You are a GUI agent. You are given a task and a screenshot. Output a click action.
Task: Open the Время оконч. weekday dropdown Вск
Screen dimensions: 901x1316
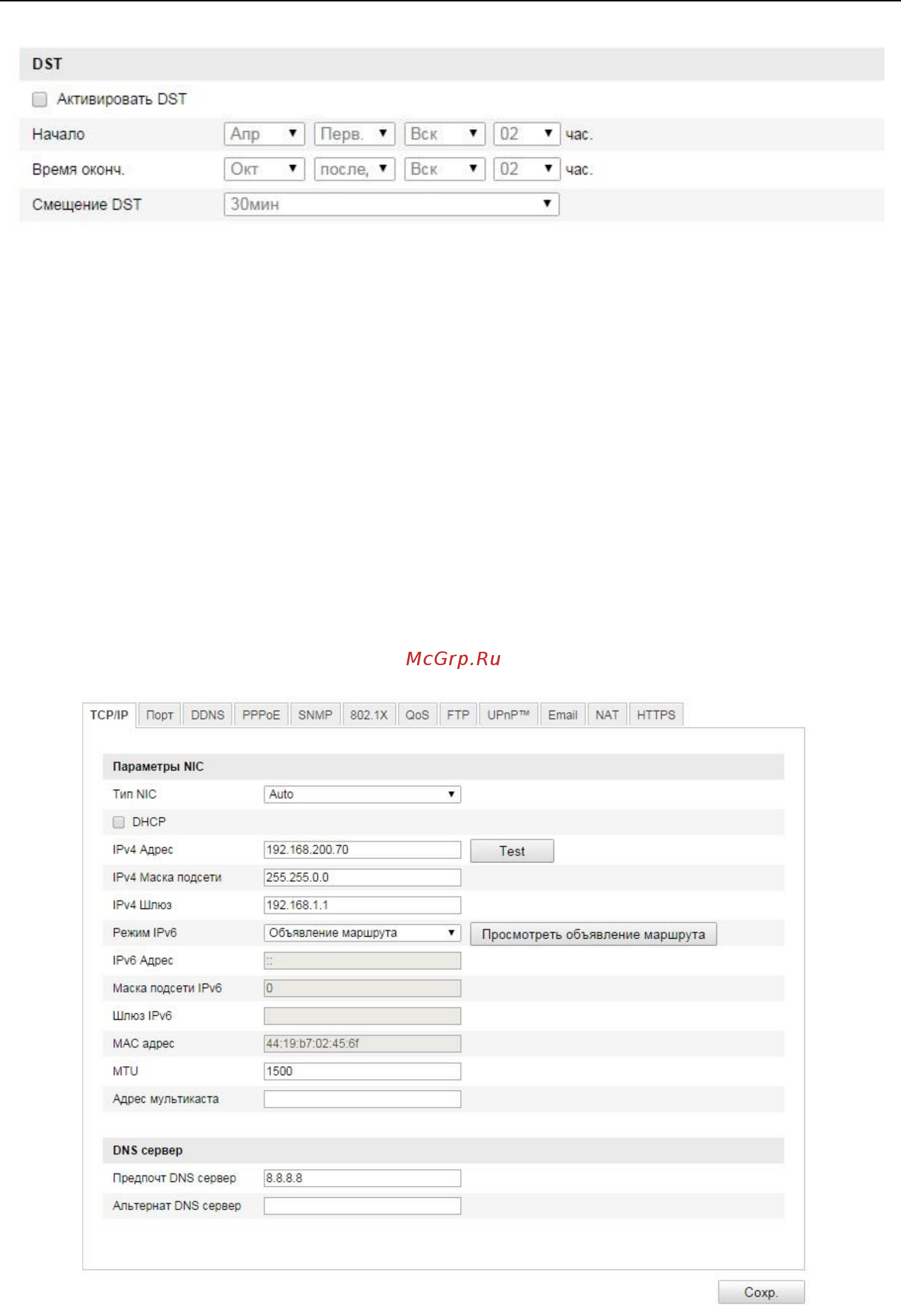click(444, 170)
